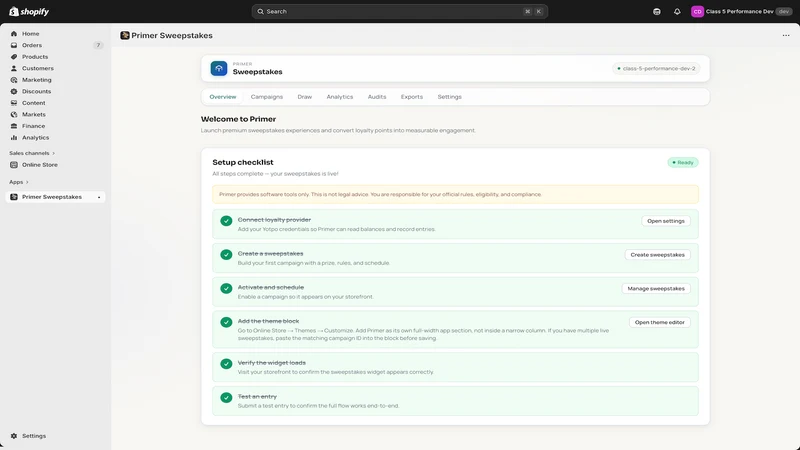
Task: Open the notifications bell
Action: point(677,11)
